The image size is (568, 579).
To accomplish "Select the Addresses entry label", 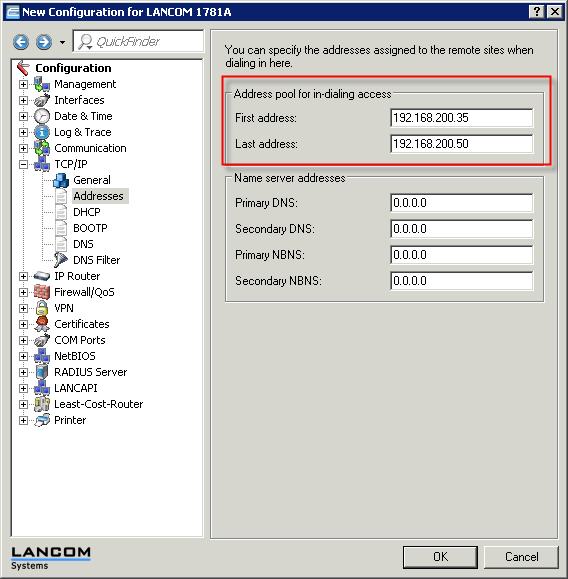I will tap(99, 196).
